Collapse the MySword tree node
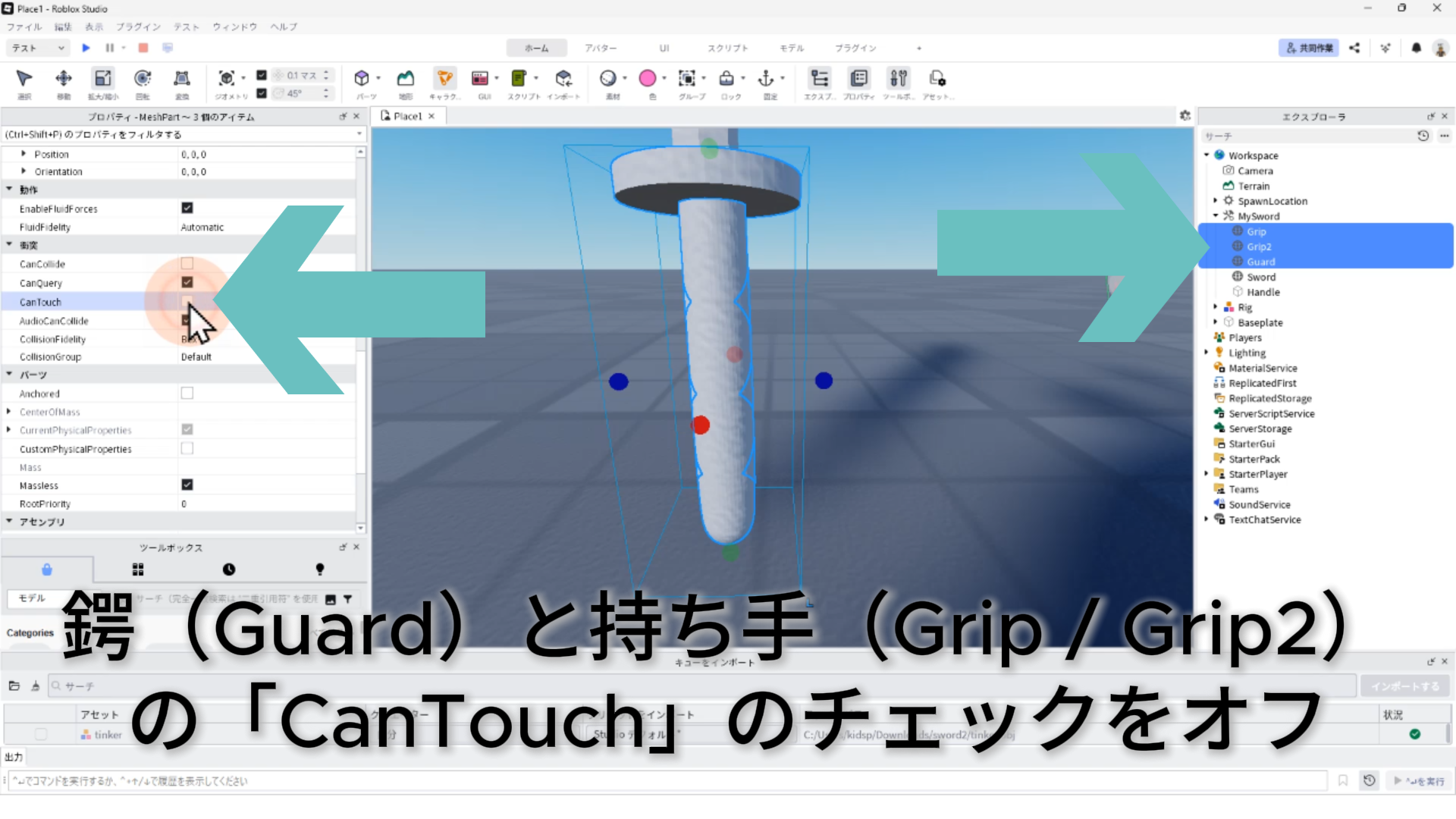 tap(1216, 216)
